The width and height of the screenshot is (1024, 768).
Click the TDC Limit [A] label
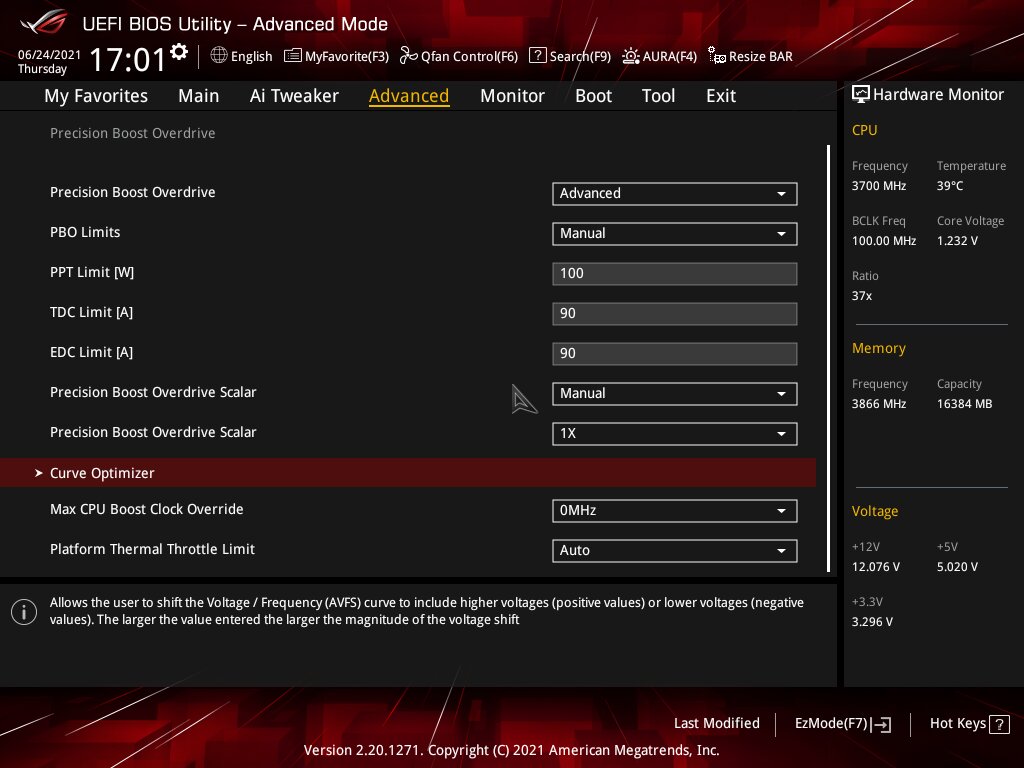(x=91, y=312)
